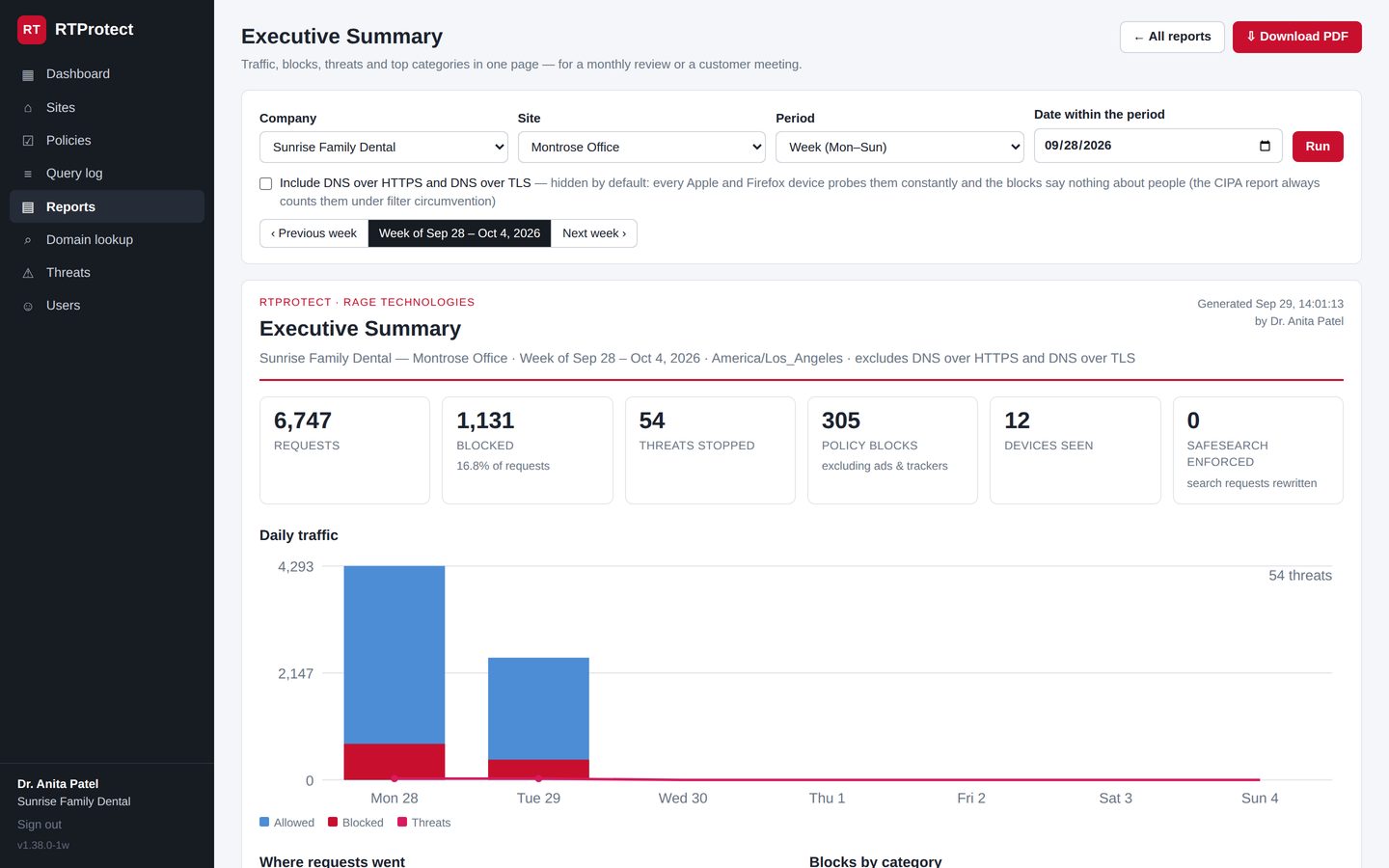Viewport: 1389px width, 868px height.
Task: Click the blue Allowed legend swatch
Action: (264, 822)
